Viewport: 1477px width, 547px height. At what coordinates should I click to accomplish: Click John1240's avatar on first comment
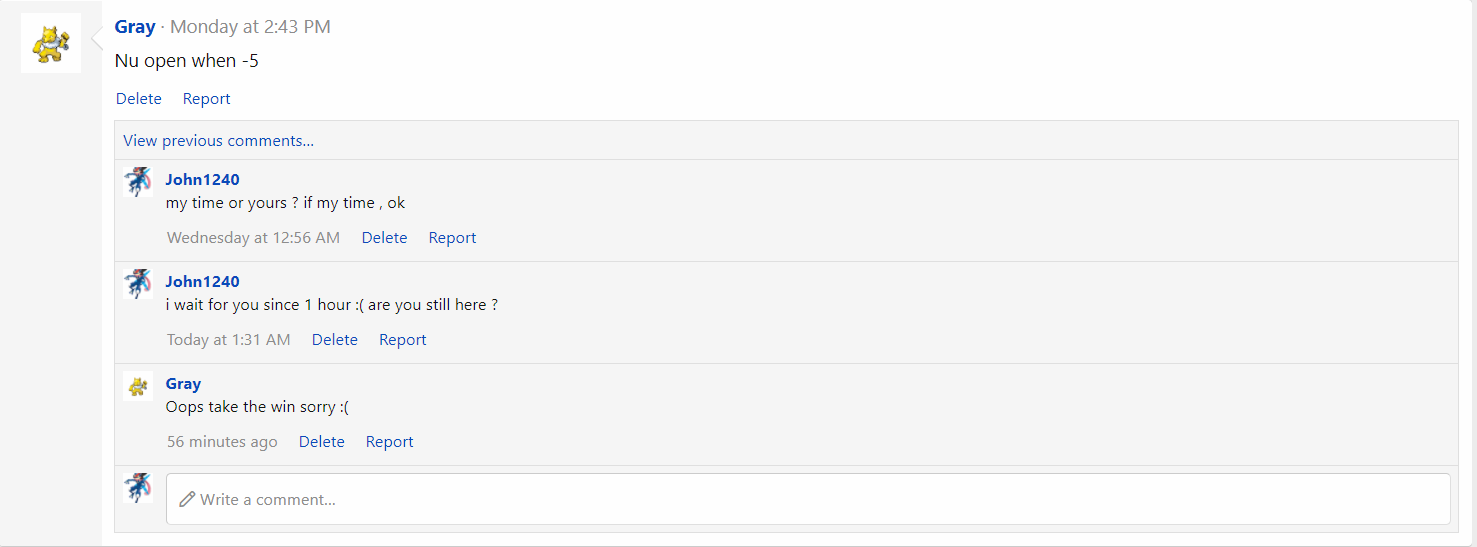click(138, 182)
